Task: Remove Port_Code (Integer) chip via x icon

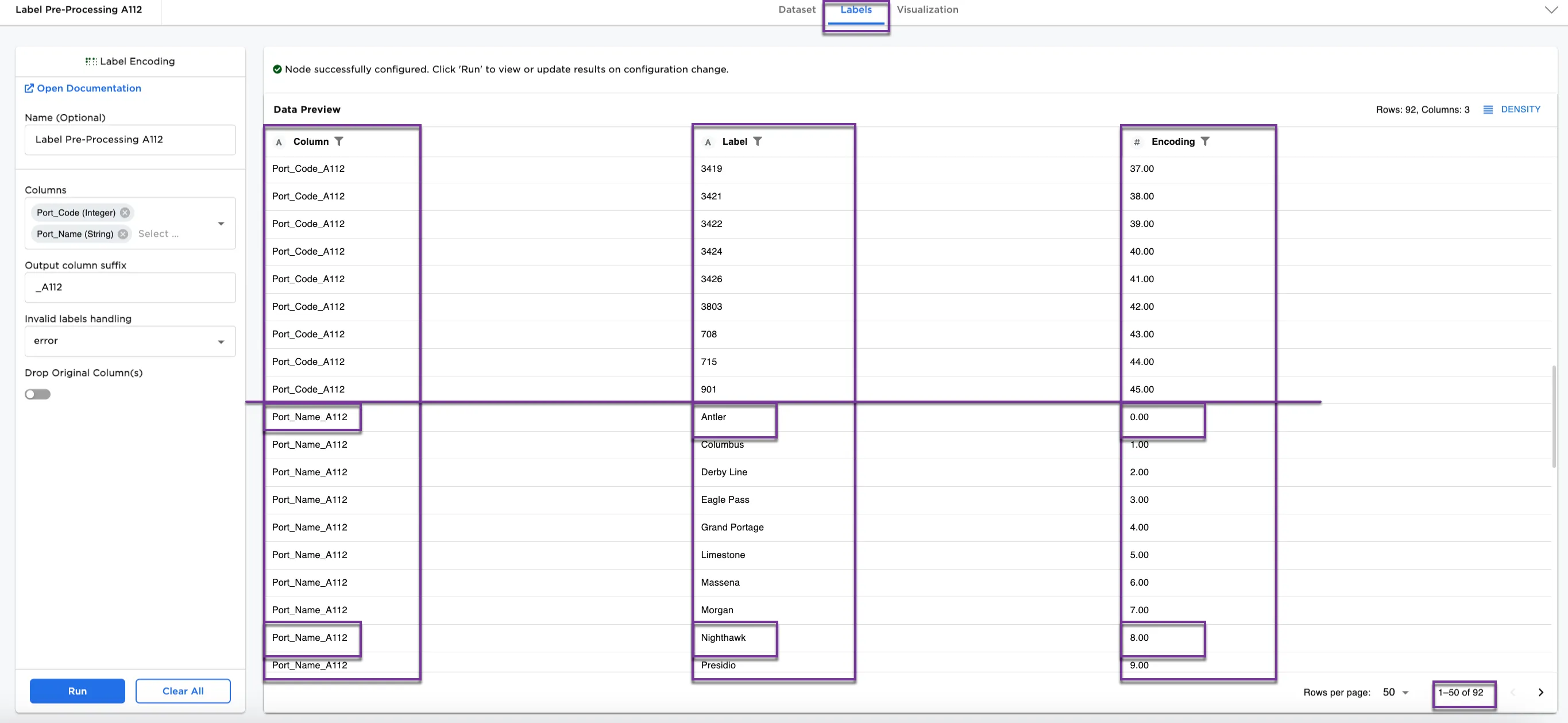Action: tap(125, 213)
